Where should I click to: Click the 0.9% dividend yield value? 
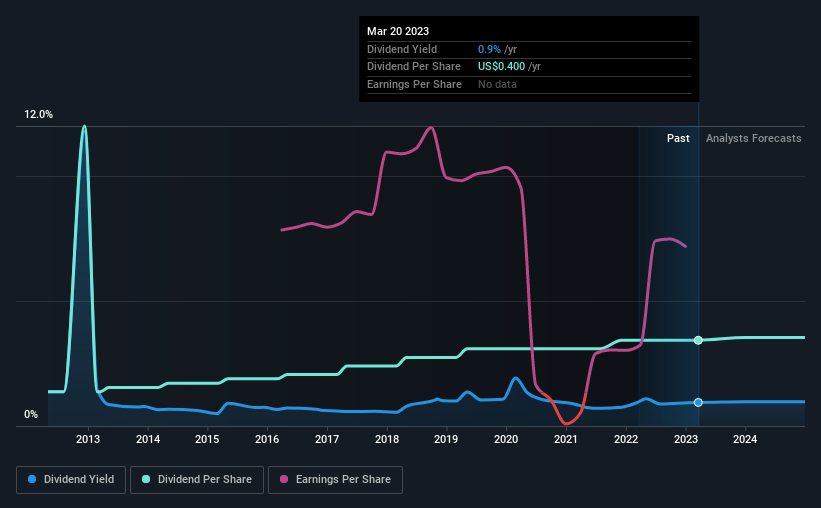[489, 49]
